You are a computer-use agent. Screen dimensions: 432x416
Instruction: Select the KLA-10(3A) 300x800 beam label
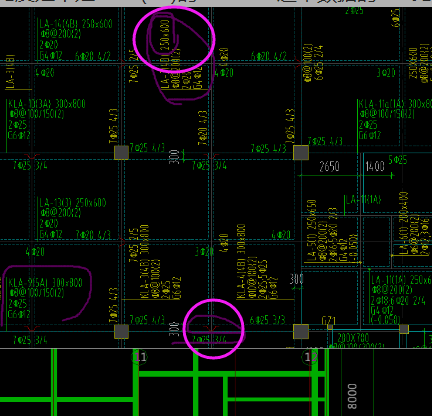click(x=47, y=104)
